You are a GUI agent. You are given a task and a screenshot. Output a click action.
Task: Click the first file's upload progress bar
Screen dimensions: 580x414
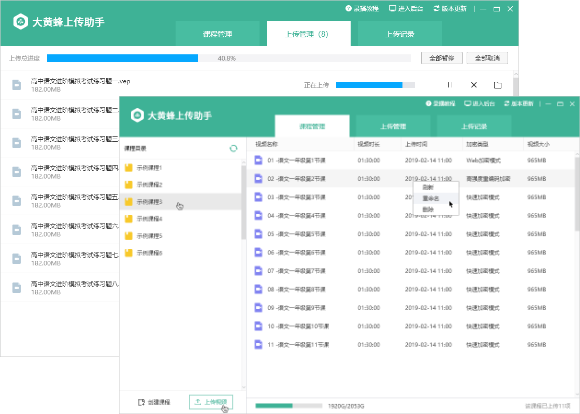375,85
